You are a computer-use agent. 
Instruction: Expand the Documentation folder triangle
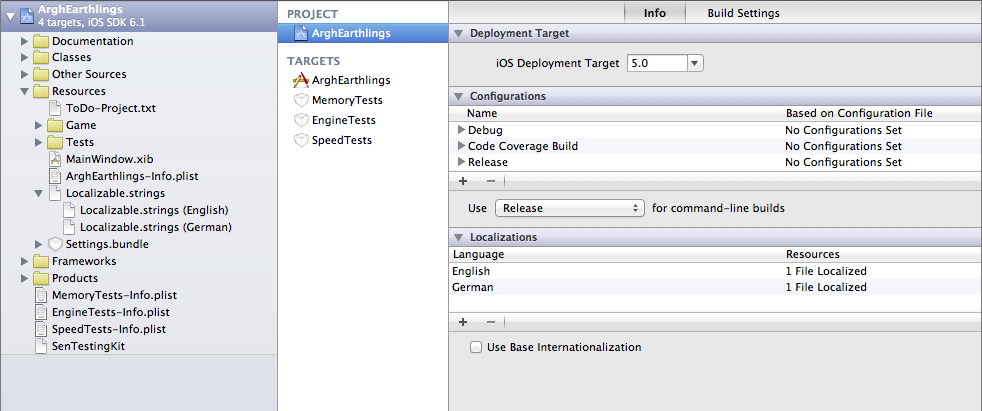(25, 41)
